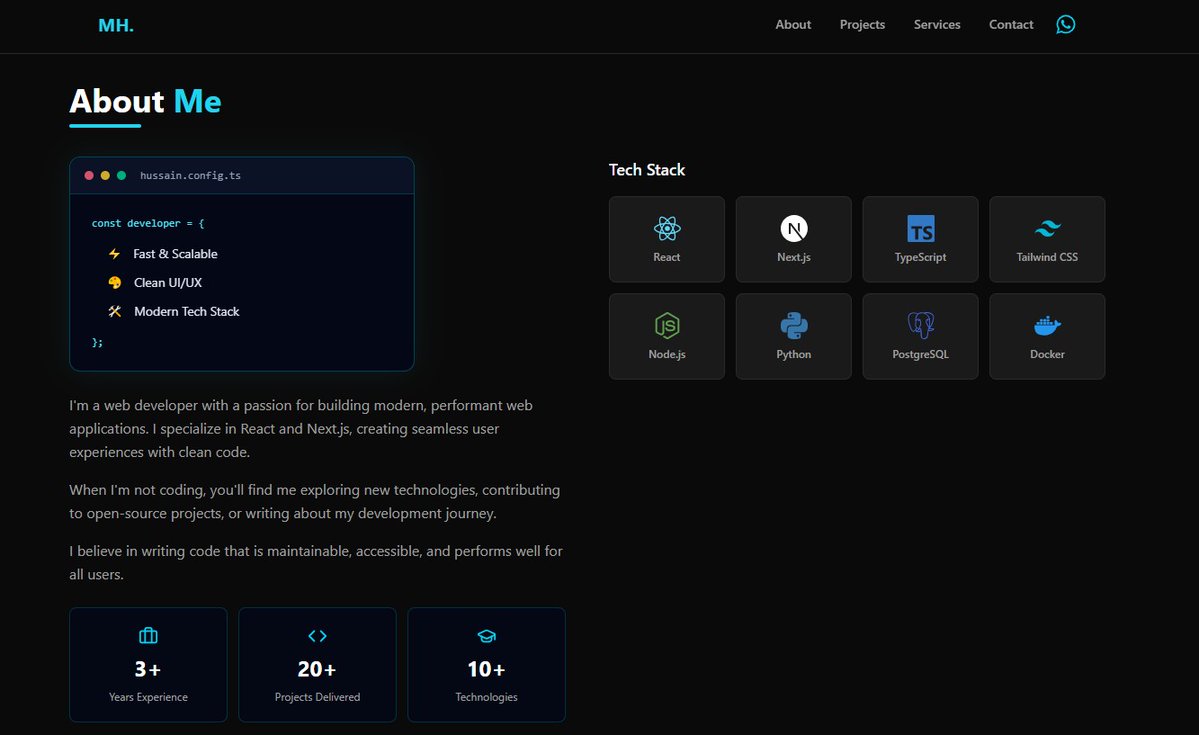Click the 'About Me' heading
This screenshot has width=1199, height=735.
(145, 101)
